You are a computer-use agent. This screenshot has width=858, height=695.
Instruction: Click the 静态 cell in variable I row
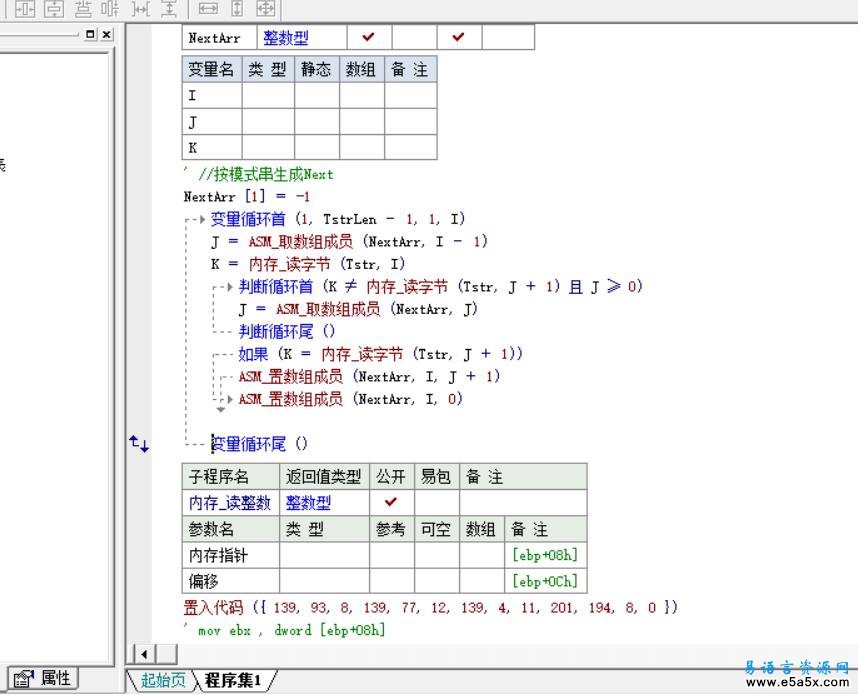click(317, 95)
